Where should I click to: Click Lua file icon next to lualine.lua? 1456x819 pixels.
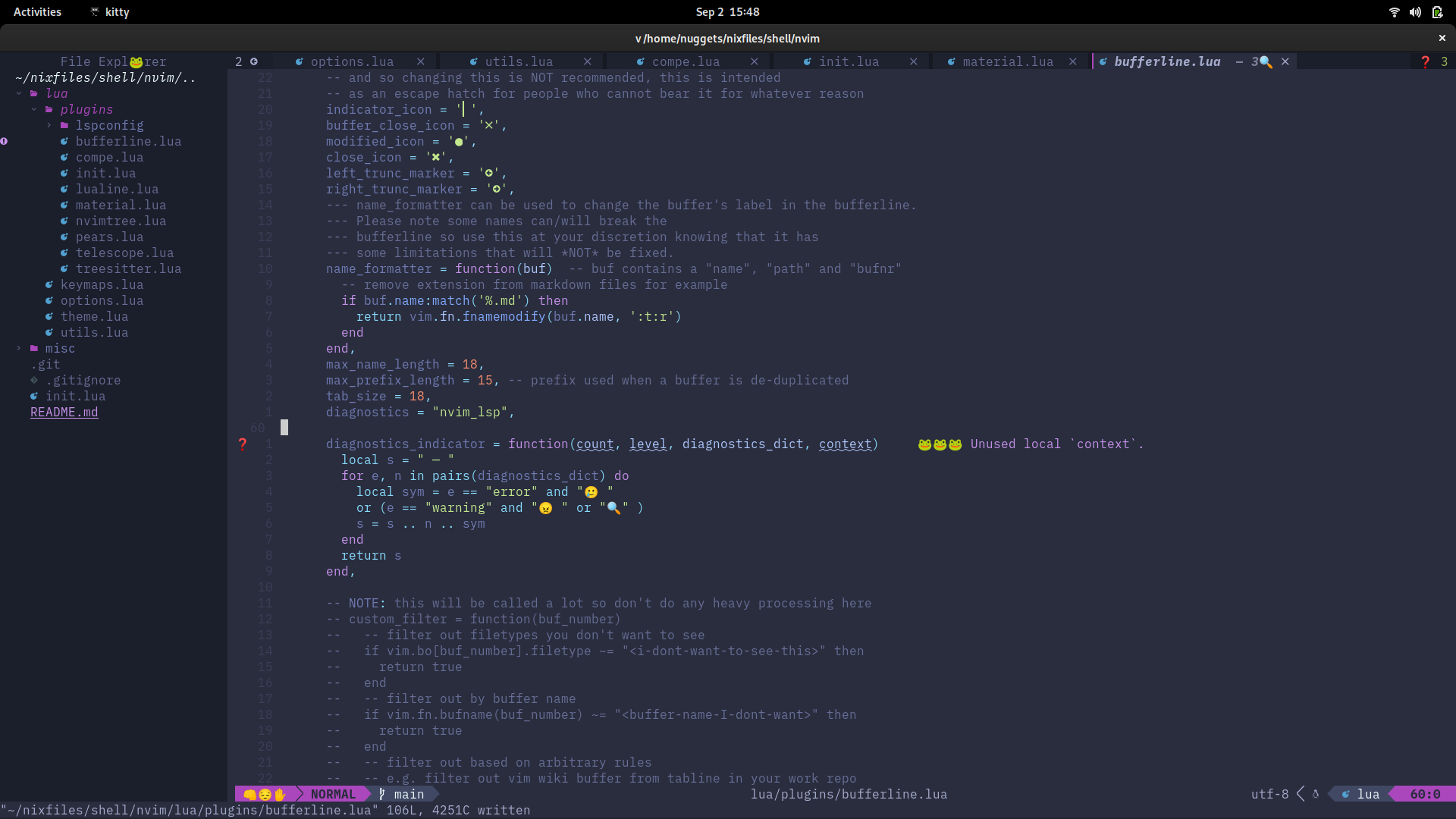[x=64, y=189]
